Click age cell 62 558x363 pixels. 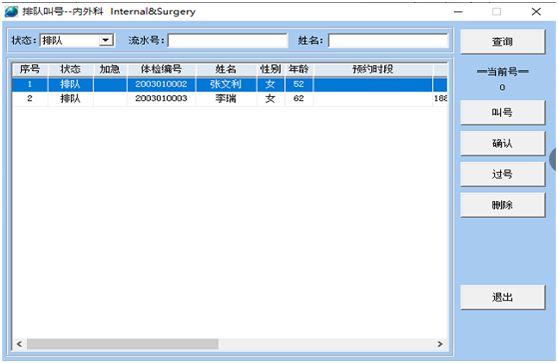[299, 99]
